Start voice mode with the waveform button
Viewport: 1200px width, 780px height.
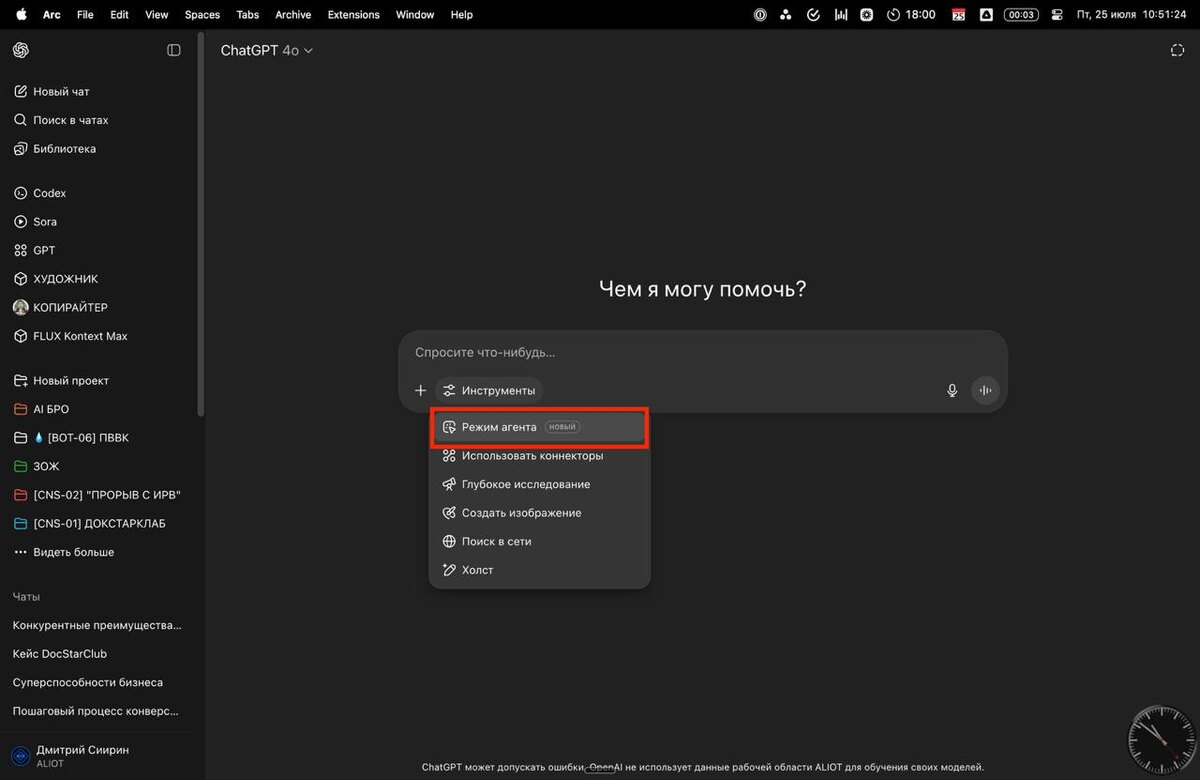point(985,390)
